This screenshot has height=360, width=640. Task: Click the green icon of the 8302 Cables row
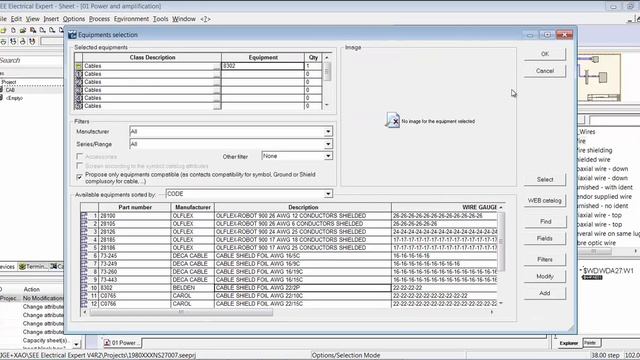[x=78, y=66]
